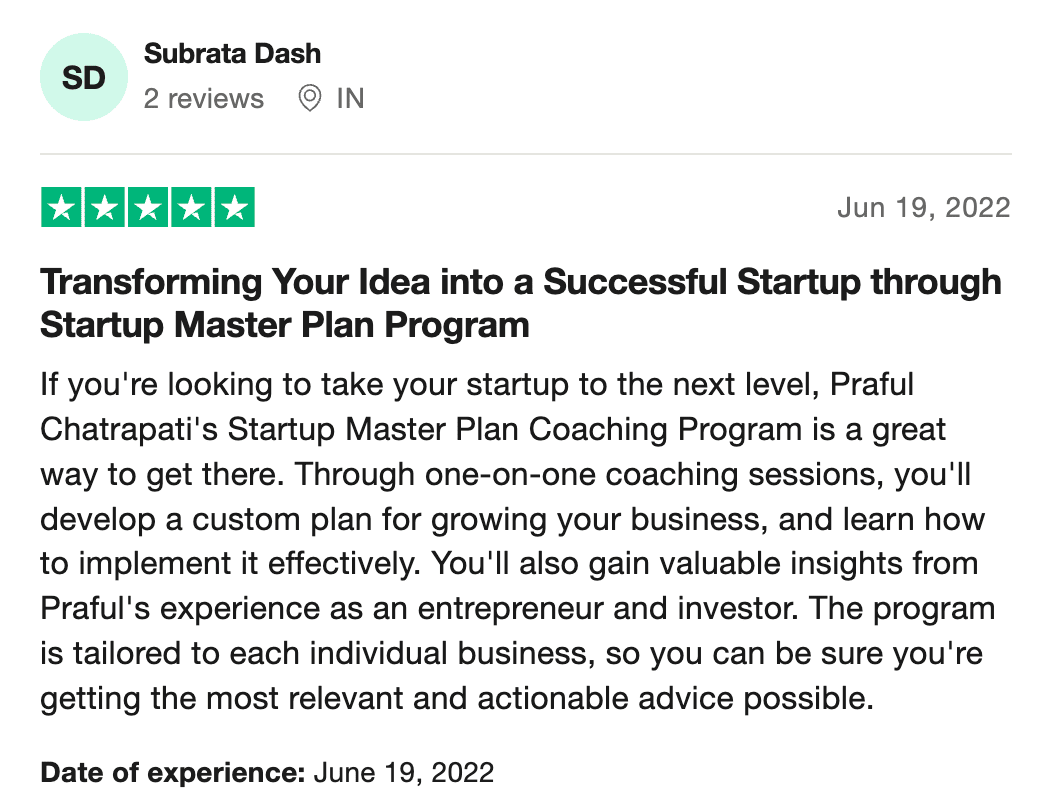Click the third green star
The height and width of the screenshot is (810, 1050).
[x=148, y=208]
